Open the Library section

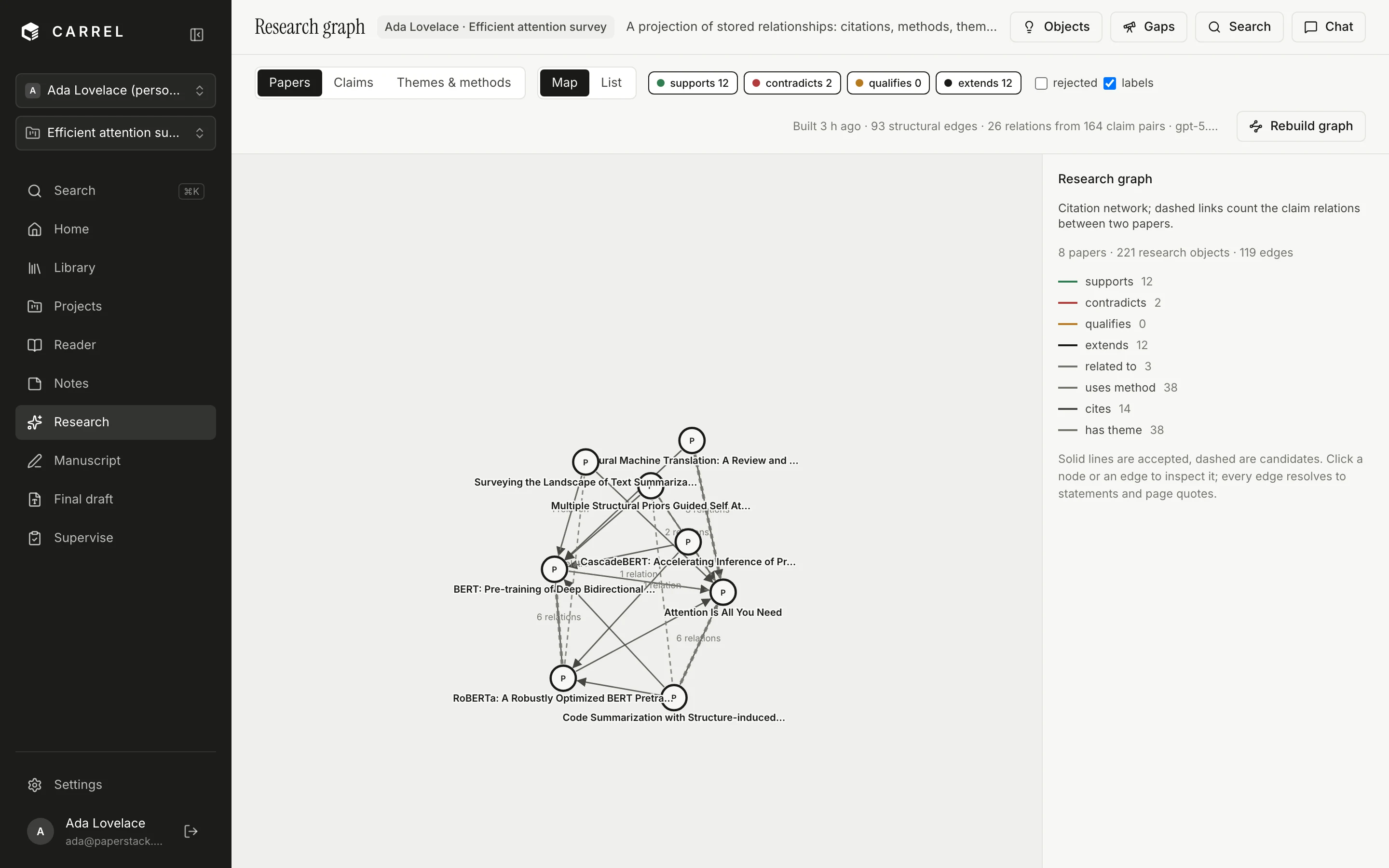point(115,268)
